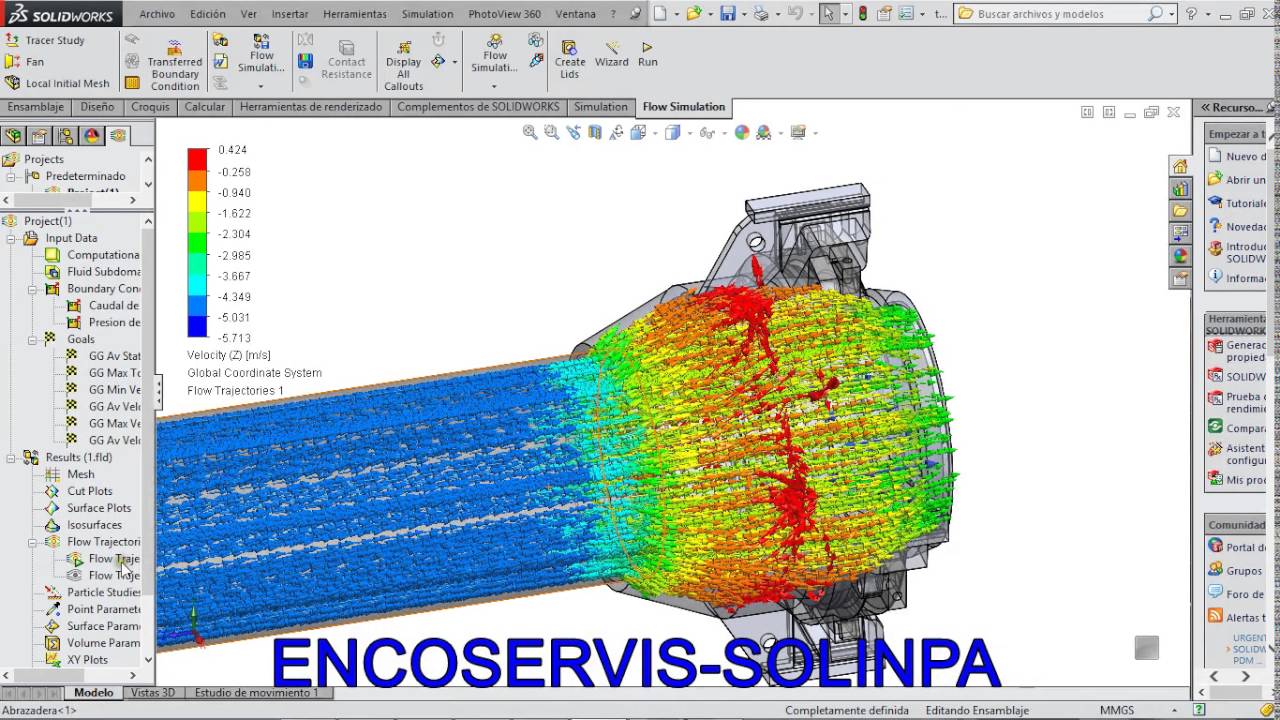Click the home icon in the task pane
Image resolution: width=1280 pixels, height=720 pixels.
coord(1180,167)
